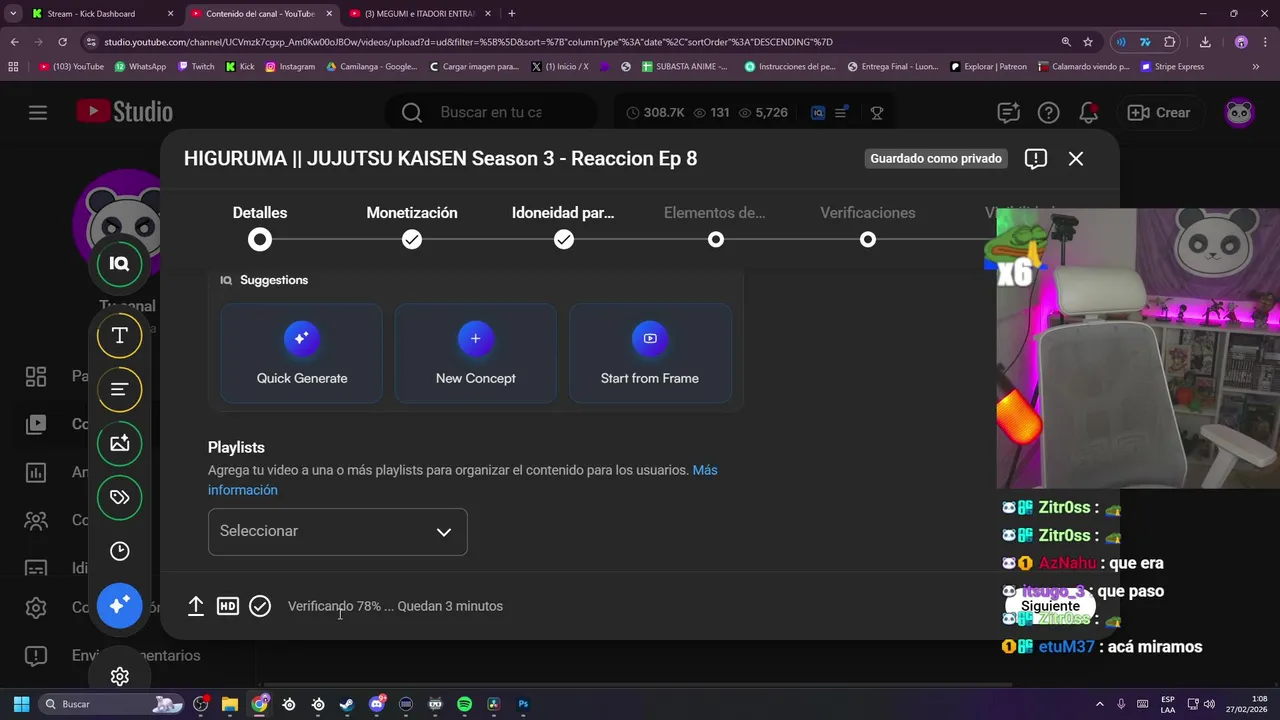Click the New Concept suggestion card
The image size is (1280, 720).
pyautogui.click(x=475, y=353)
